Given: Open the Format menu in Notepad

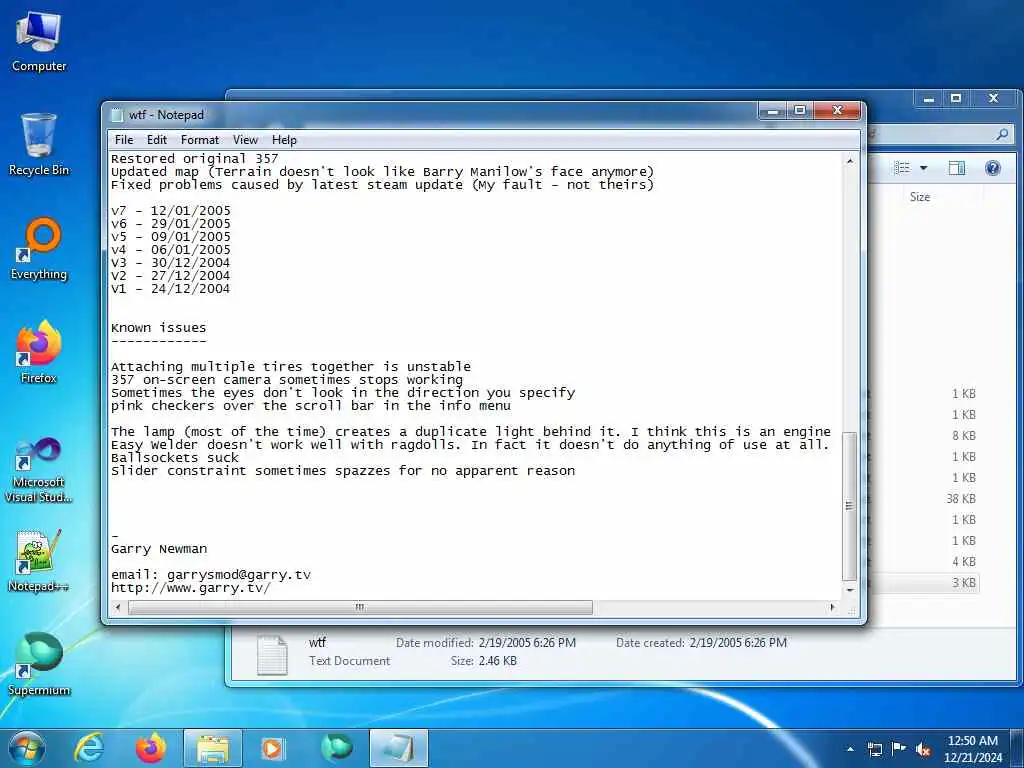Looking at the screenshot, I should point(199,140).
